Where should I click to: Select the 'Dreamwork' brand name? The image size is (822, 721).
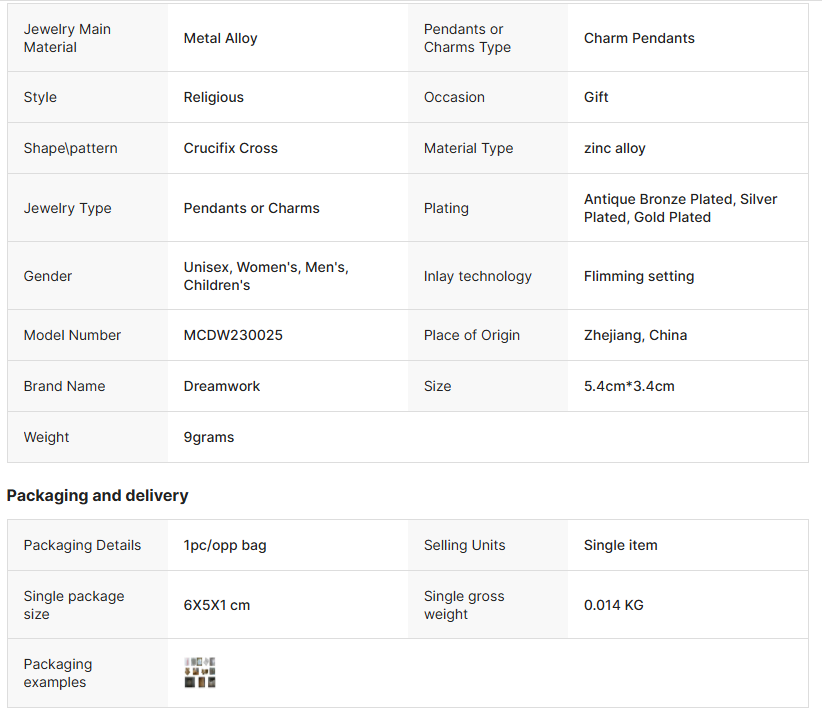coord(221,386)
